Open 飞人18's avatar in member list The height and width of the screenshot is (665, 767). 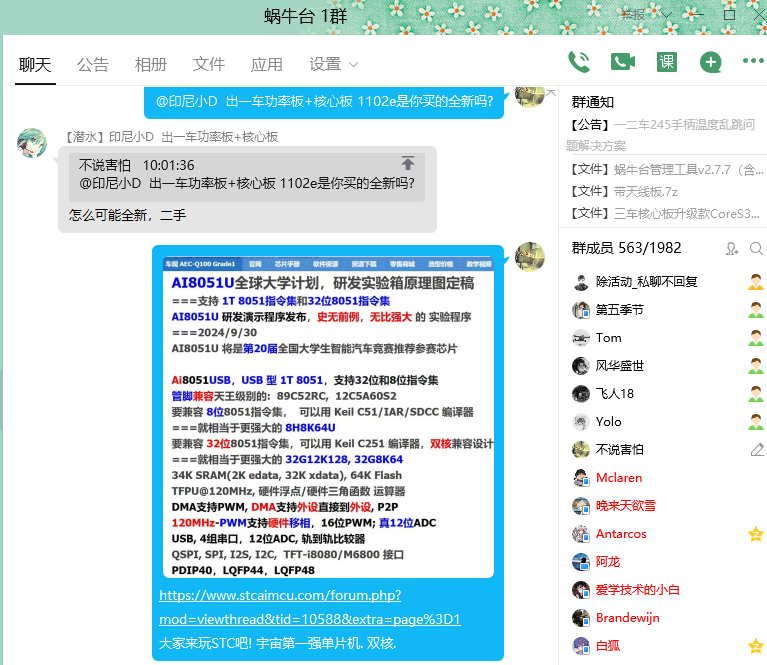(x=581, y=393)
